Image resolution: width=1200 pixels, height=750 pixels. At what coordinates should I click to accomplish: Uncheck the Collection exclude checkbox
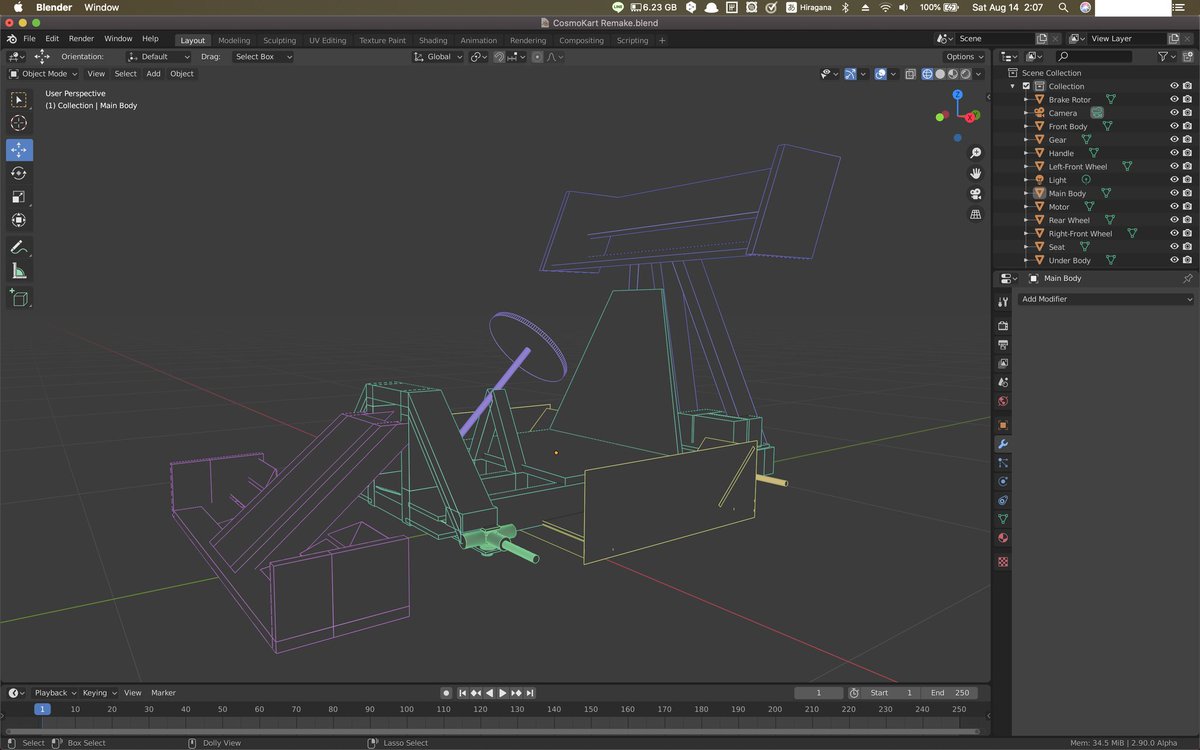click(x=1026, y=86)
